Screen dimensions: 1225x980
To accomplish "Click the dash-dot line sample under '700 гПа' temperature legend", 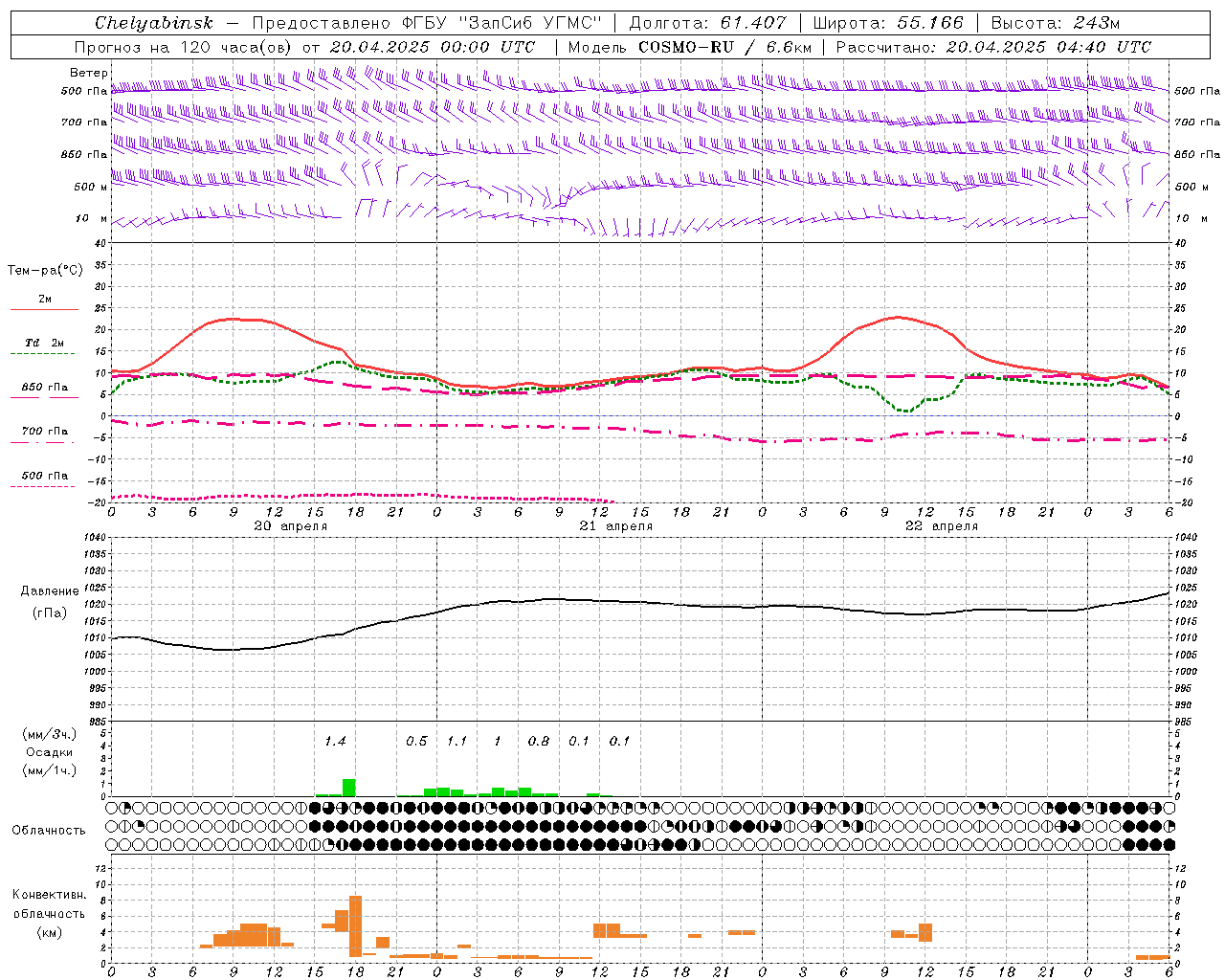I will tap(44, 443).
